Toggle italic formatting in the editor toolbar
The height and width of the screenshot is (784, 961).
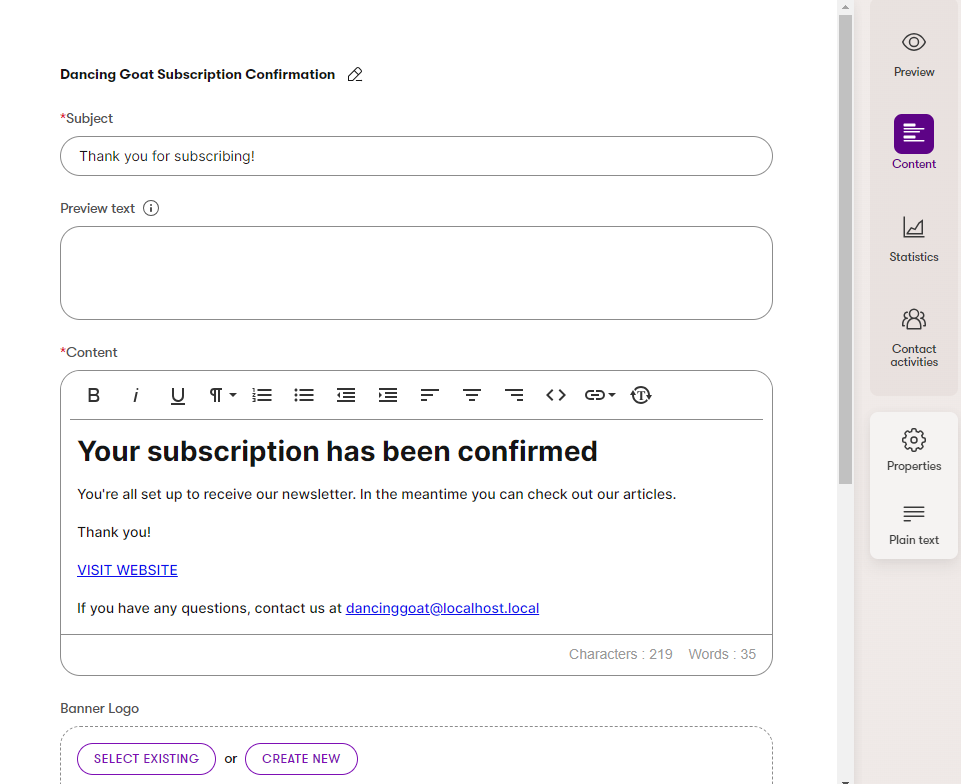tap(136, 395)
